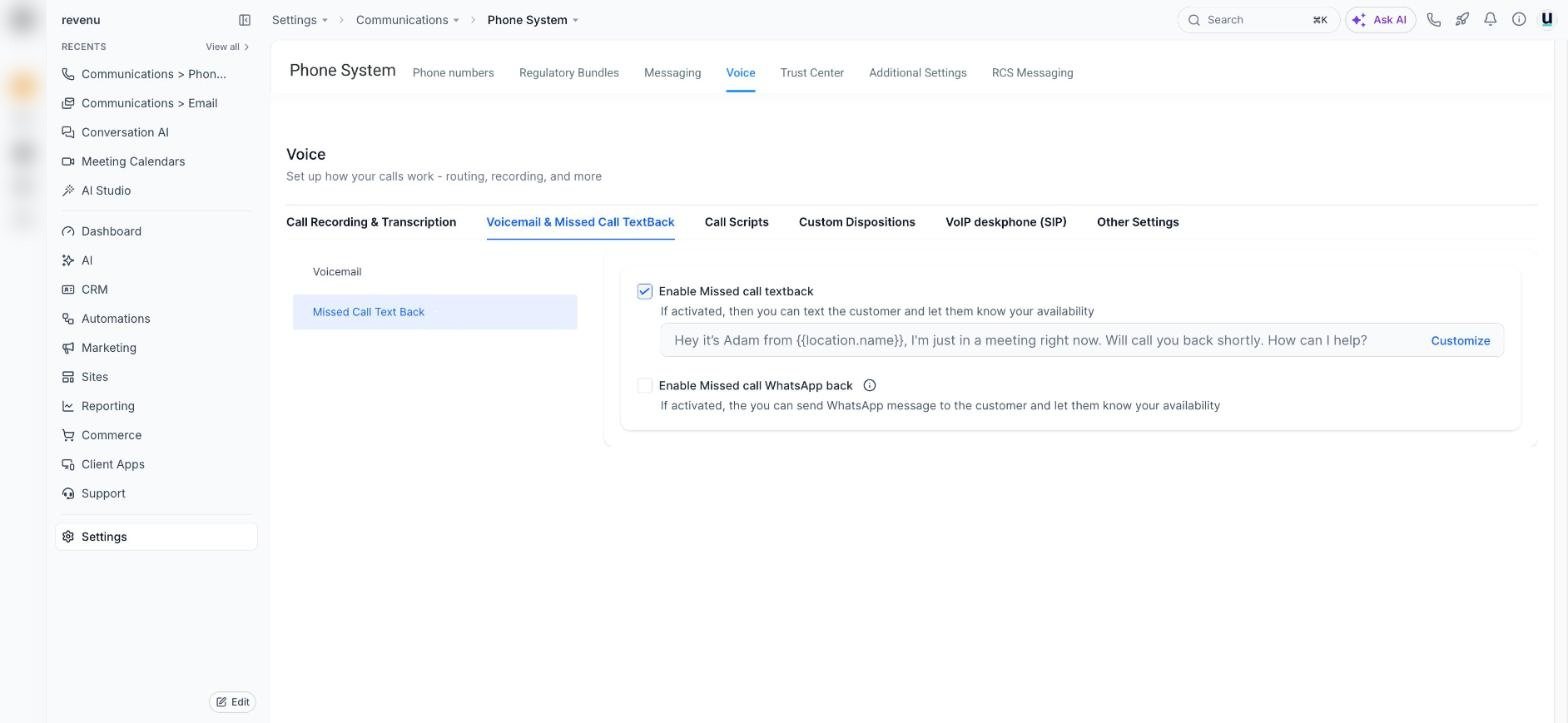Select Voicemail in the left list

435,272
